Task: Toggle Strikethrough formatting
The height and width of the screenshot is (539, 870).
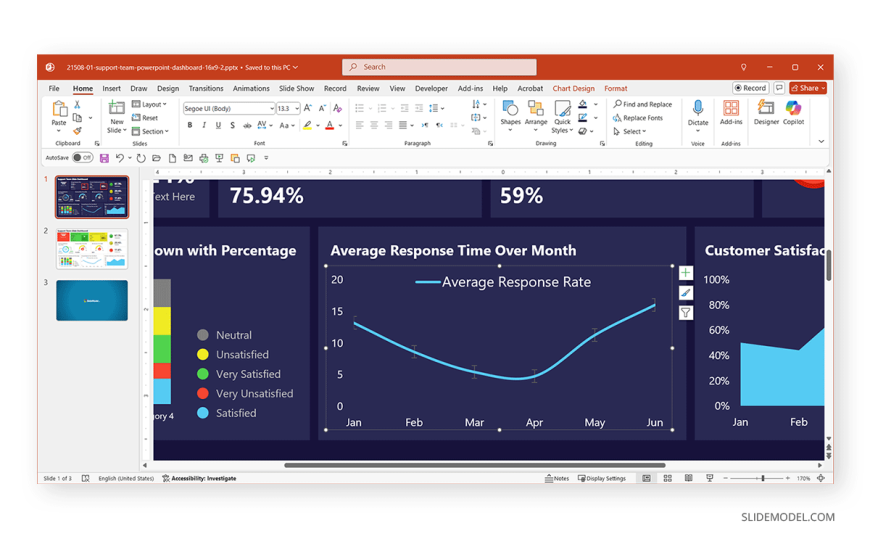Action: click(x=247, y=125)
